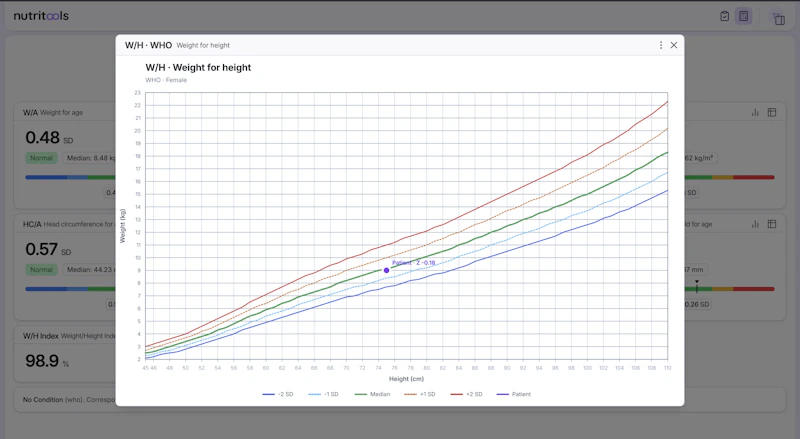Click the 'Median: 44.23' chip
The height and width of the screenshot is (439, 800).
[90, 270]
